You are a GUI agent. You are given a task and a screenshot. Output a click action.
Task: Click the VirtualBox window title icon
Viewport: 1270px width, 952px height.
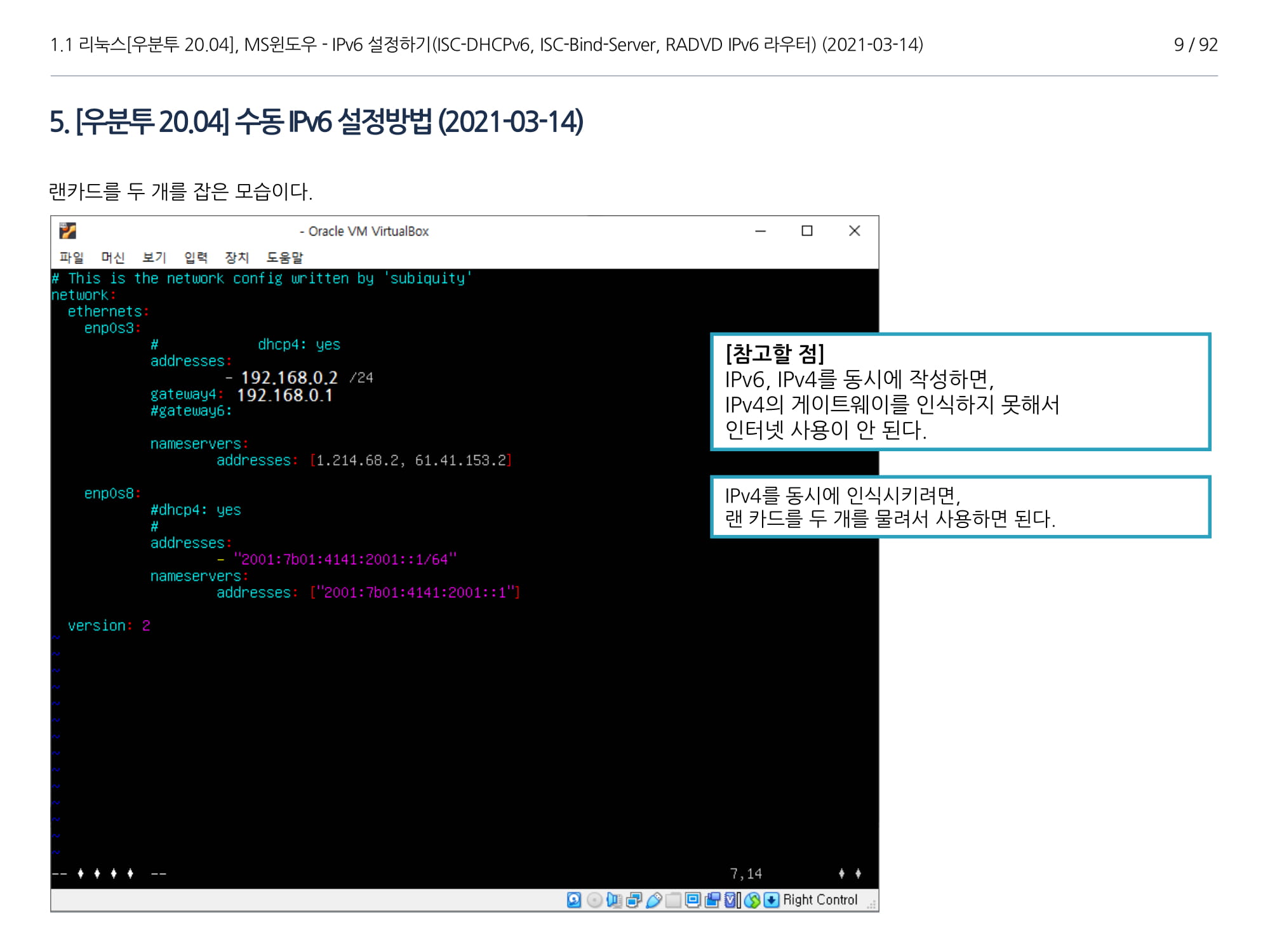point(67,230)
